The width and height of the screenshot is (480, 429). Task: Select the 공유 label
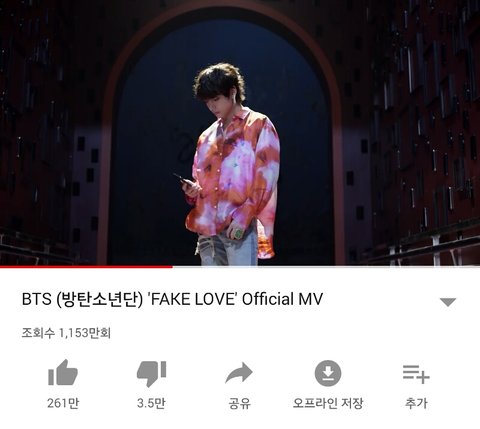coord(239,403)
